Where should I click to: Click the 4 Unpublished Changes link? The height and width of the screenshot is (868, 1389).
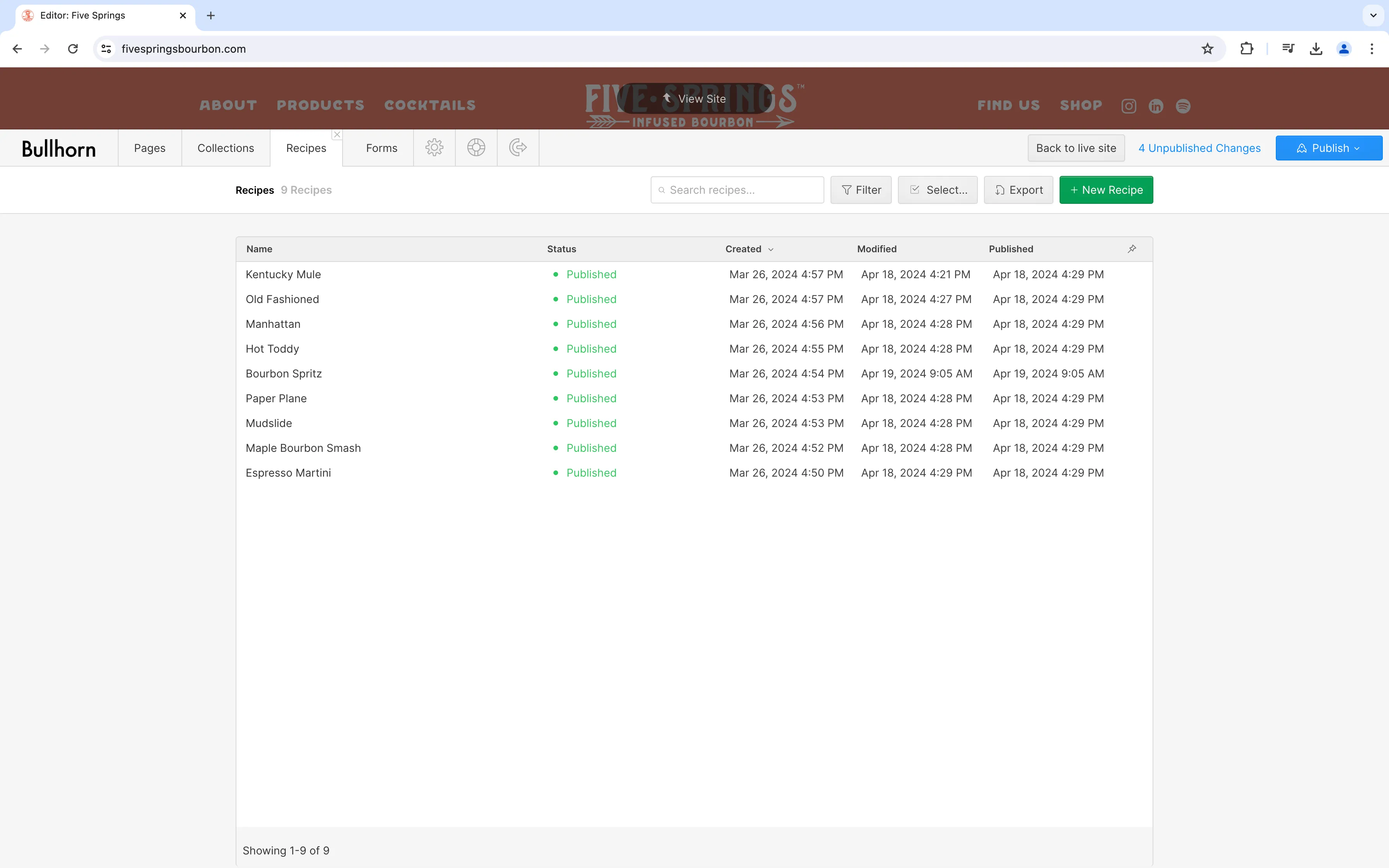point(1199,148)
